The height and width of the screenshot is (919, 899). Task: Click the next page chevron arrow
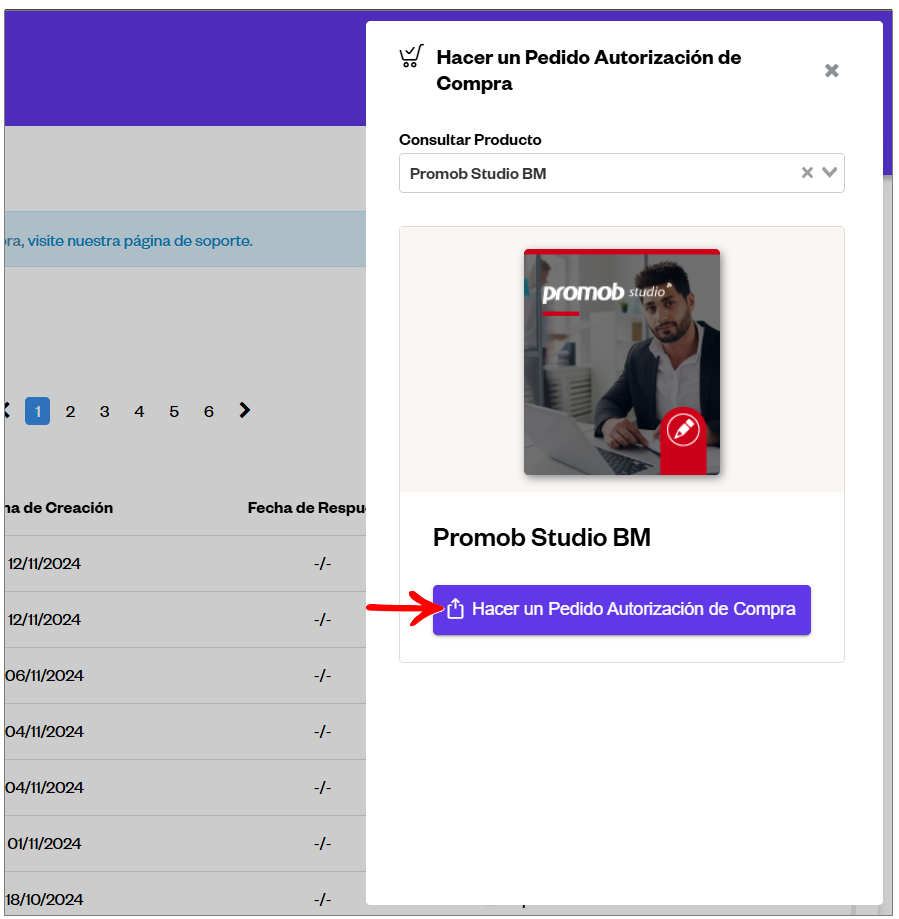point(244,410)
